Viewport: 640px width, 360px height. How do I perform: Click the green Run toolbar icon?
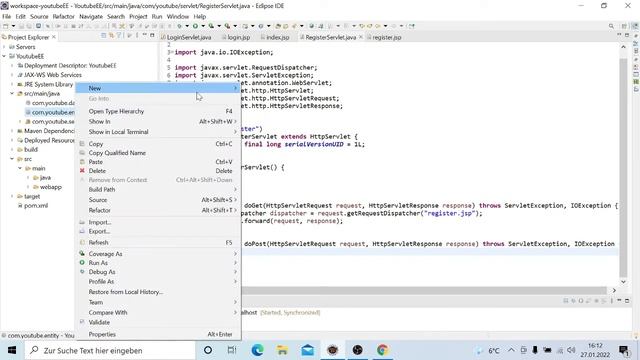pos(195,26)
